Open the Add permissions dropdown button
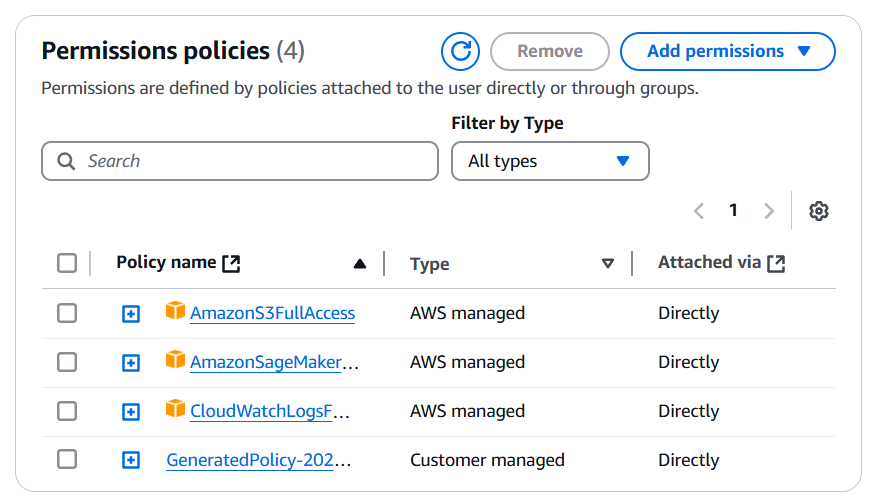 (x=728, y=51)
